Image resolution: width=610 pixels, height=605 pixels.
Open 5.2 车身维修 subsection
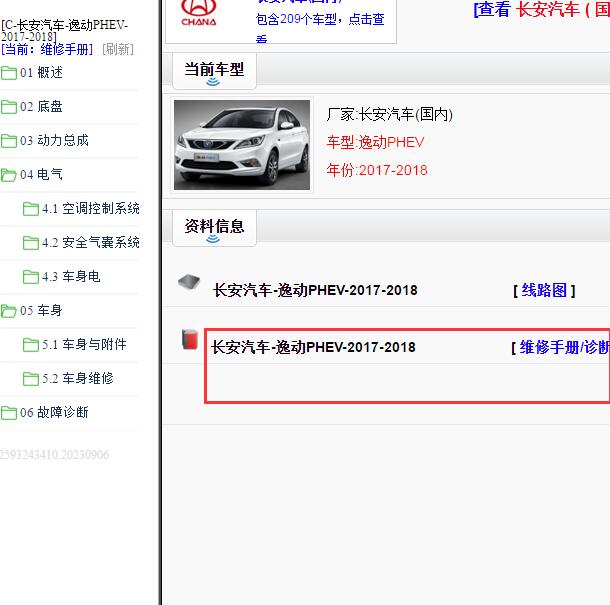pyautogui.click(x=78, y=378)
